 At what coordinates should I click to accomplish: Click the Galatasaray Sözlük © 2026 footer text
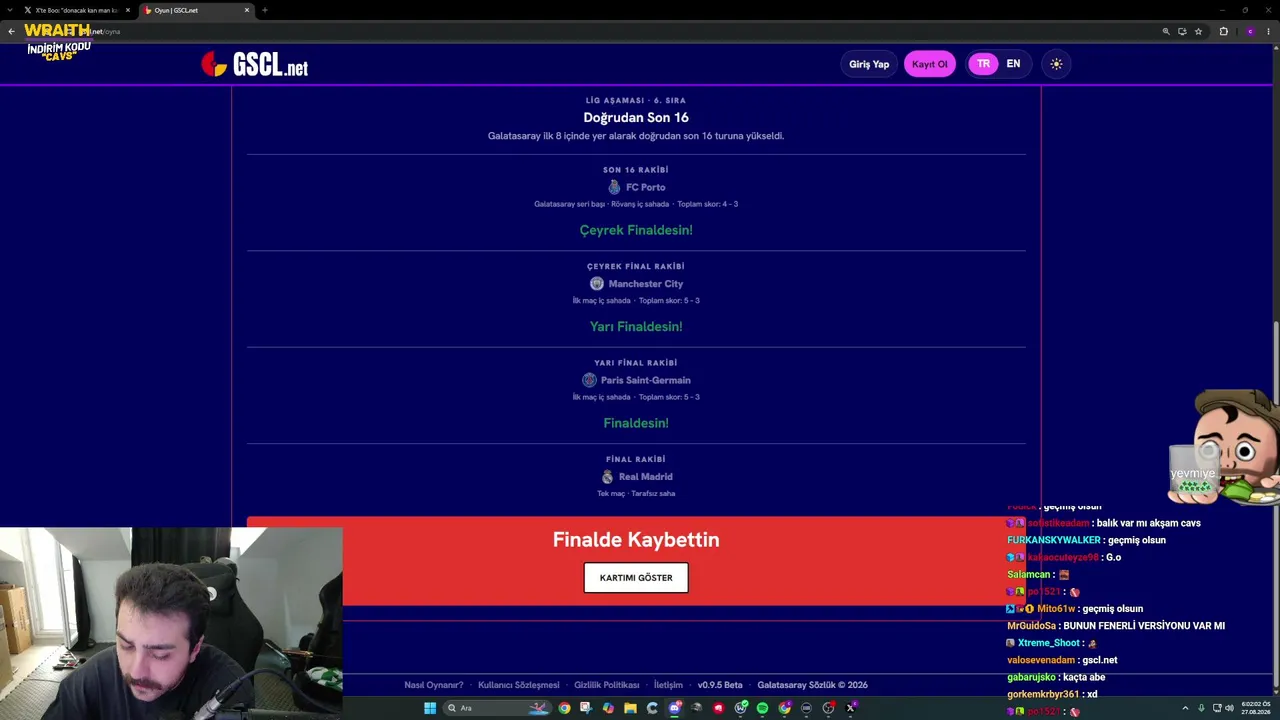click(x=812, y=685)
